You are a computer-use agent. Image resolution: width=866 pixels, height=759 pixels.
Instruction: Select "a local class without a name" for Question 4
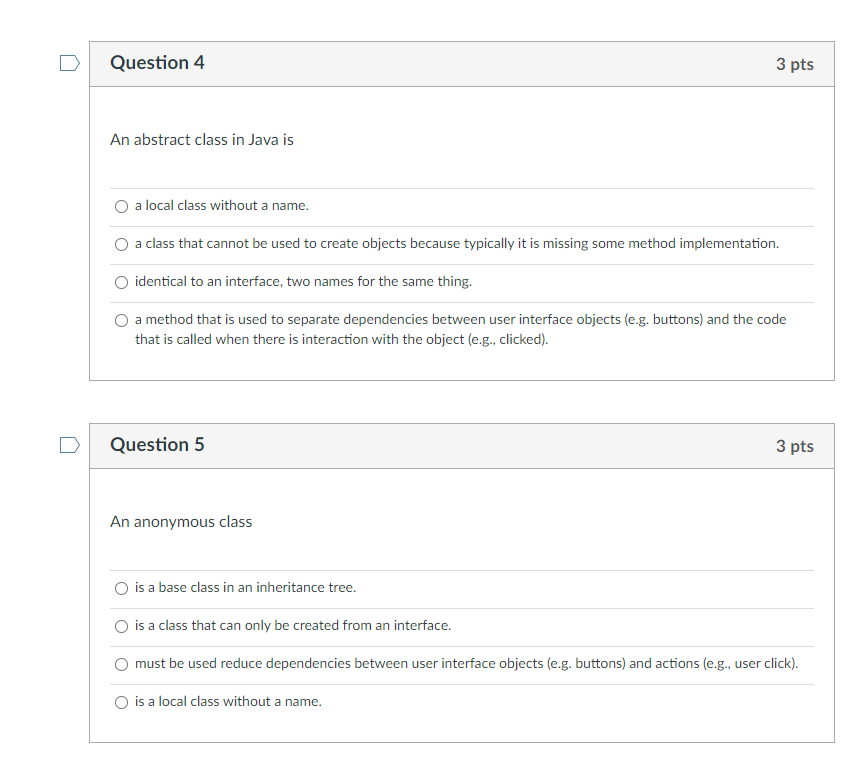point(121,206)
